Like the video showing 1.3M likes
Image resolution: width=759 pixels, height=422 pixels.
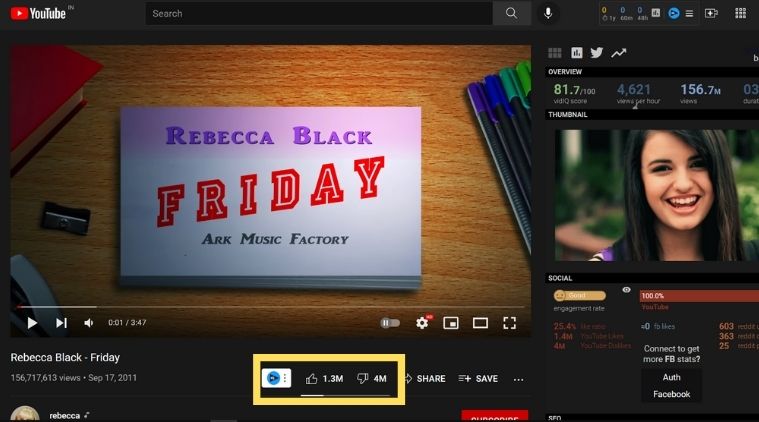tap(324, 378)
